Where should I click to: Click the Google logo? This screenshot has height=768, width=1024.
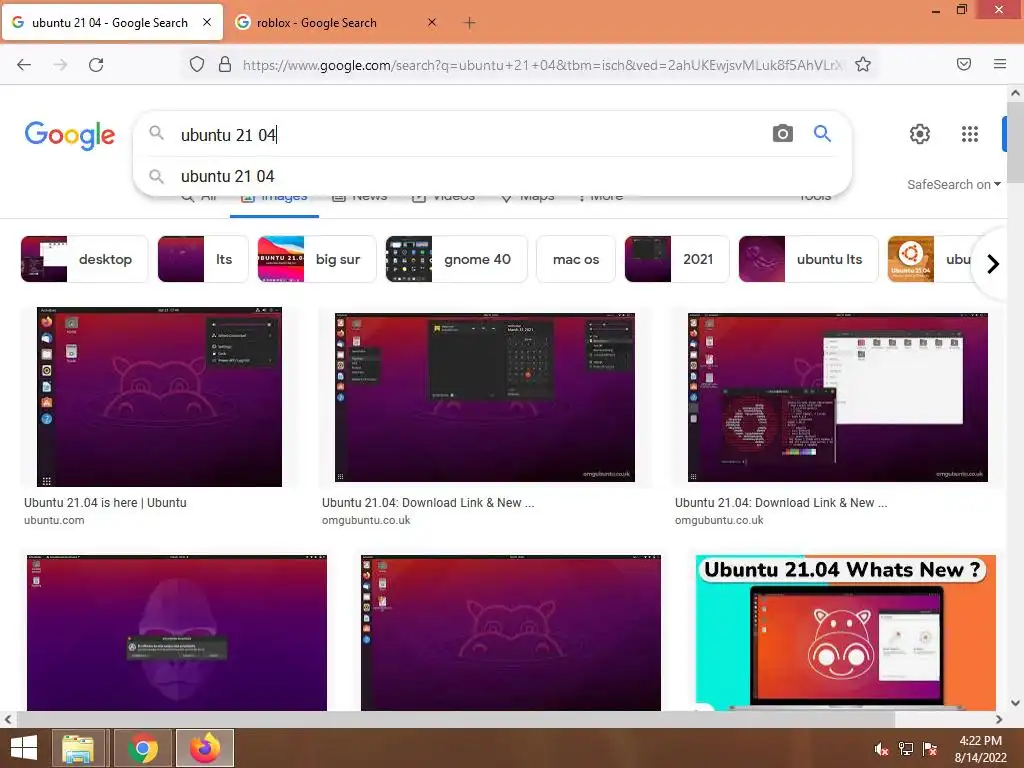click(70, 135)
